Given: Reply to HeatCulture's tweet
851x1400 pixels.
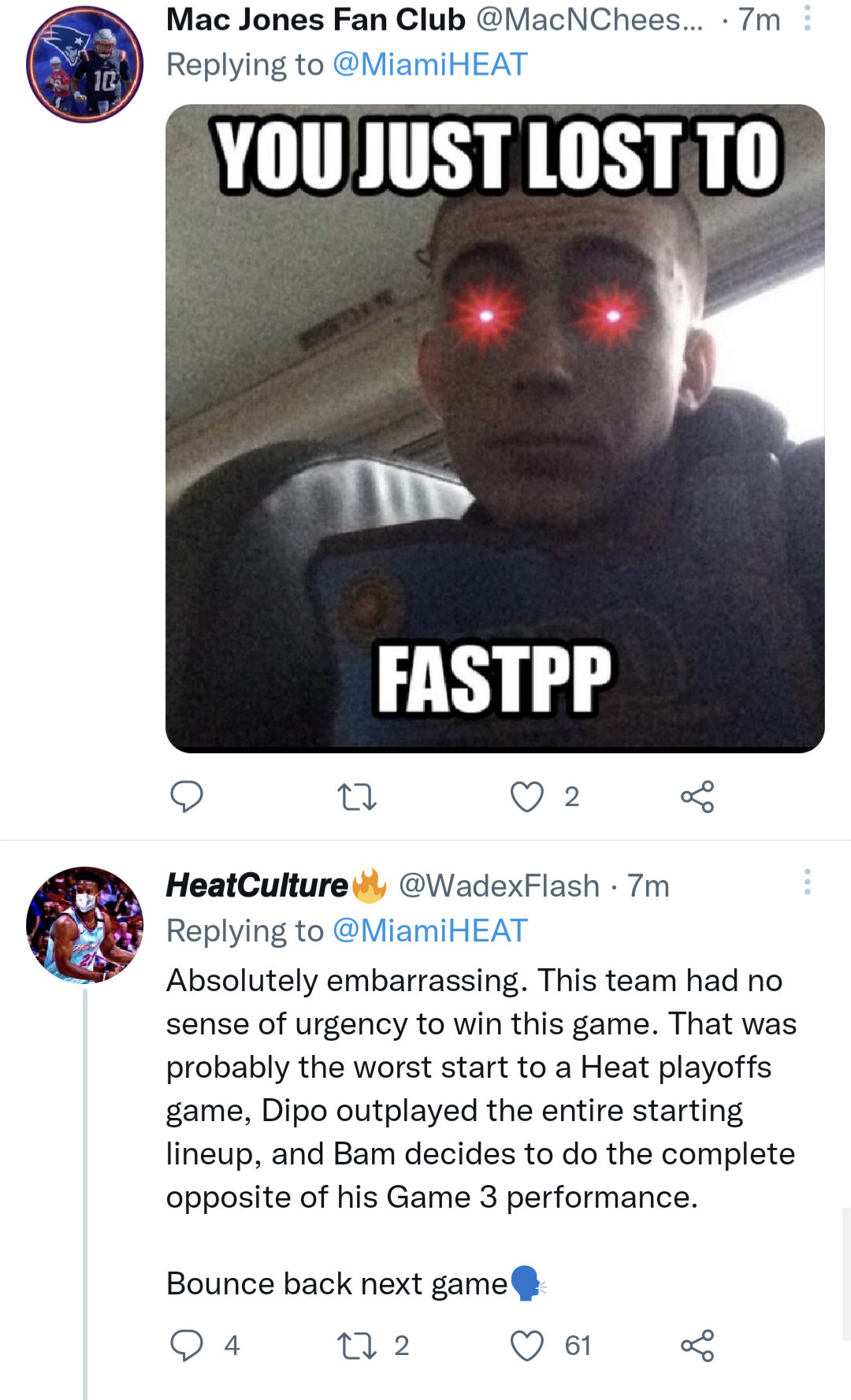Looking at the screenshot, I should point(187,1345).
